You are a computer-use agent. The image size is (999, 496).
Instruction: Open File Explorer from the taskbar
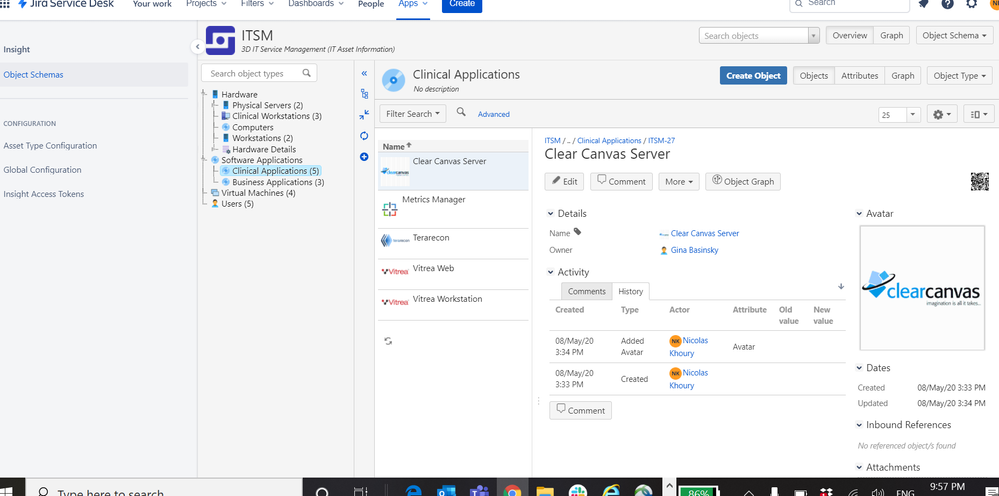(545, 492)
